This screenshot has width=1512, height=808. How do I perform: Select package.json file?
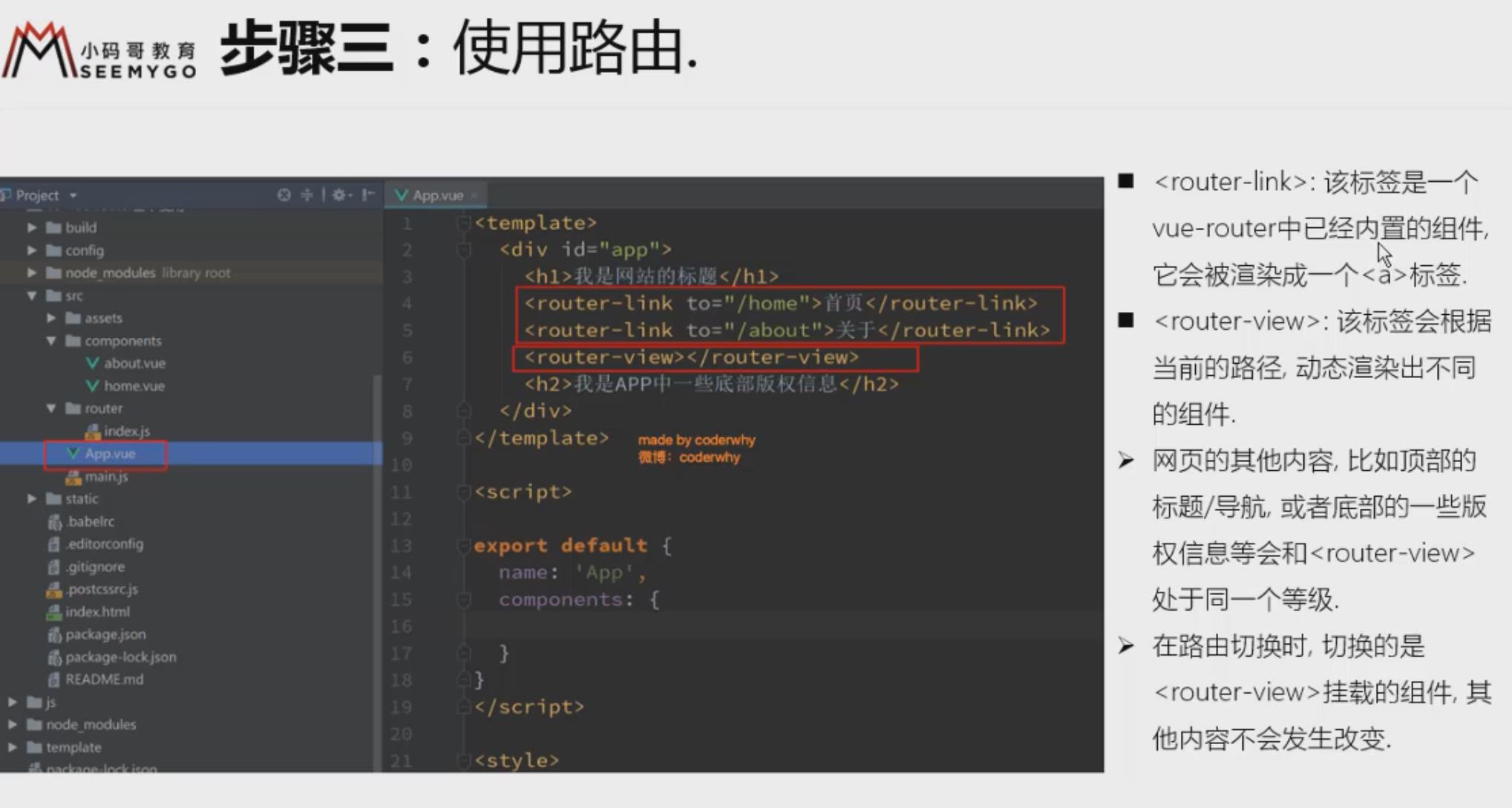(105, 634)
